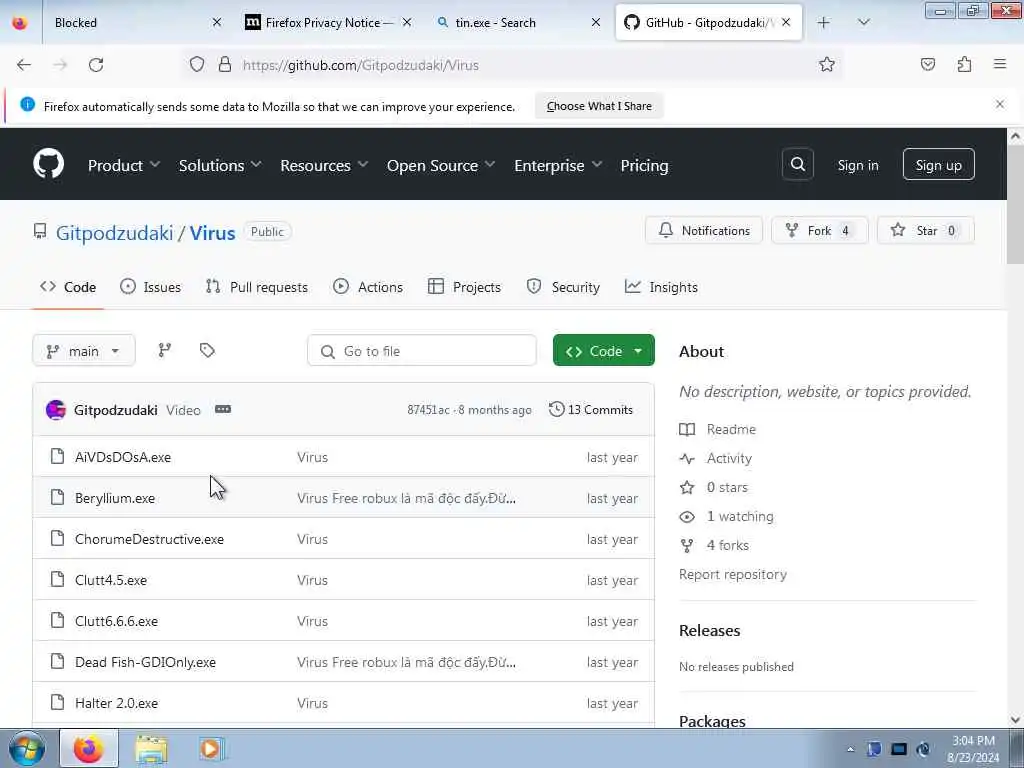The image size is (1024, 768).
Task: Open the ChorumeDestructive.exe file entry
Action: click(x=149, y=539)
